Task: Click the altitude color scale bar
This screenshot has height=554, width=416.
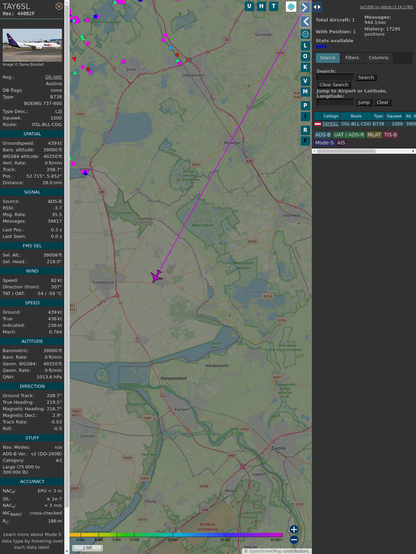Action: point(176,535)
